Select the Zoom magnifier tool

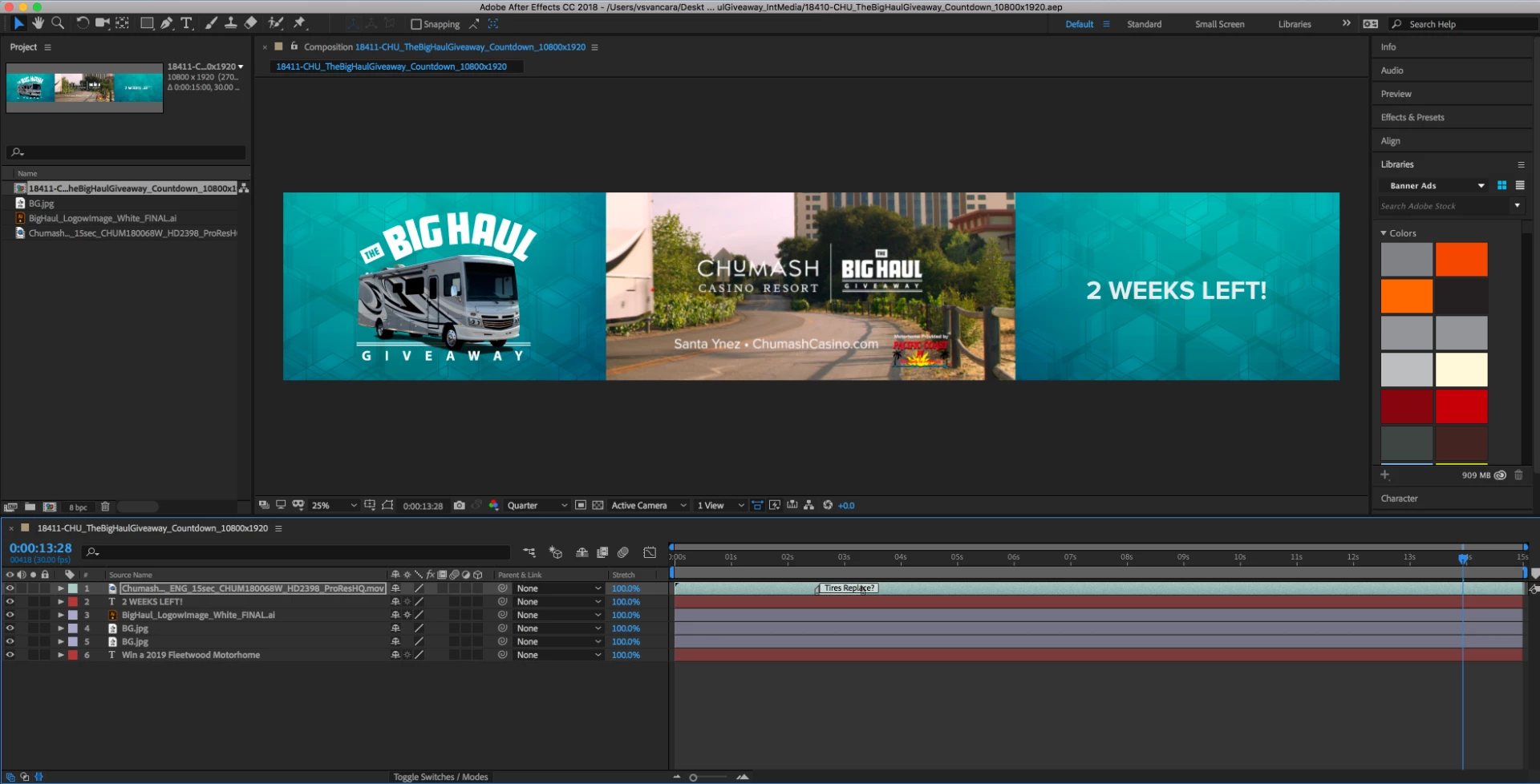(58, 23)
